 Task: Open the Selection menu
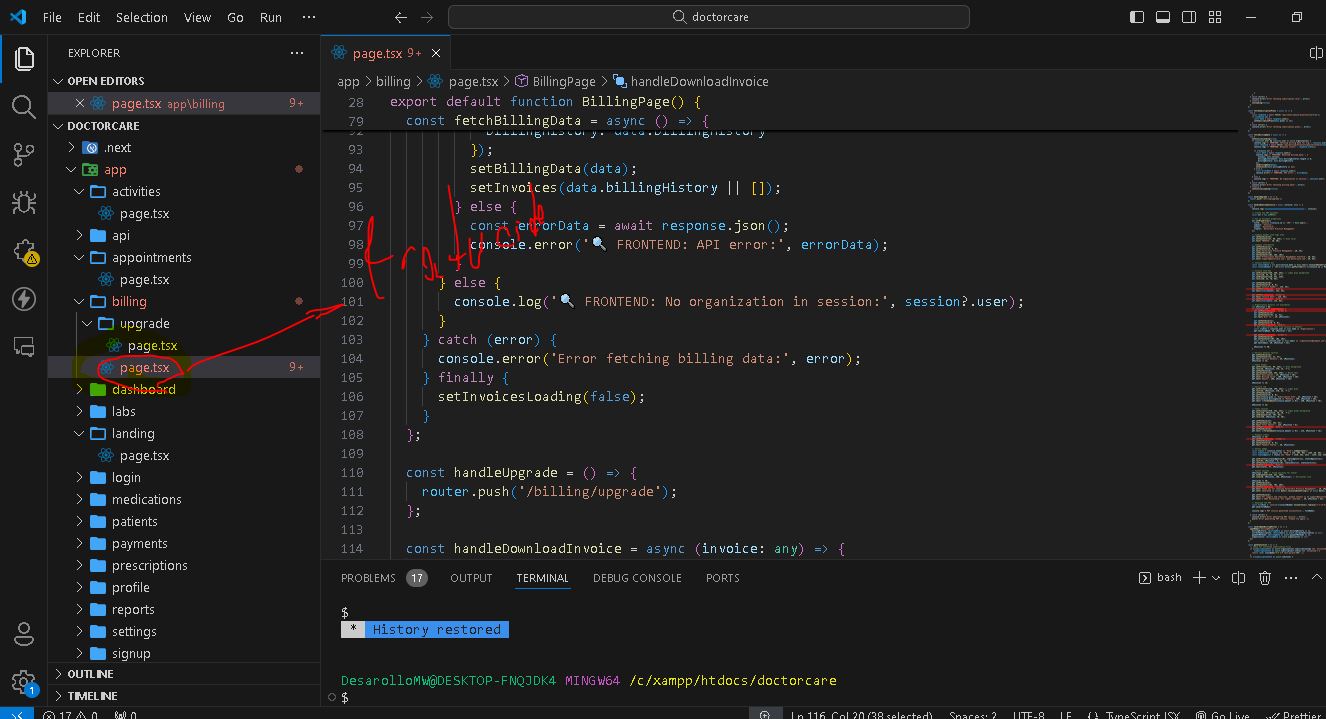[141, 17]
